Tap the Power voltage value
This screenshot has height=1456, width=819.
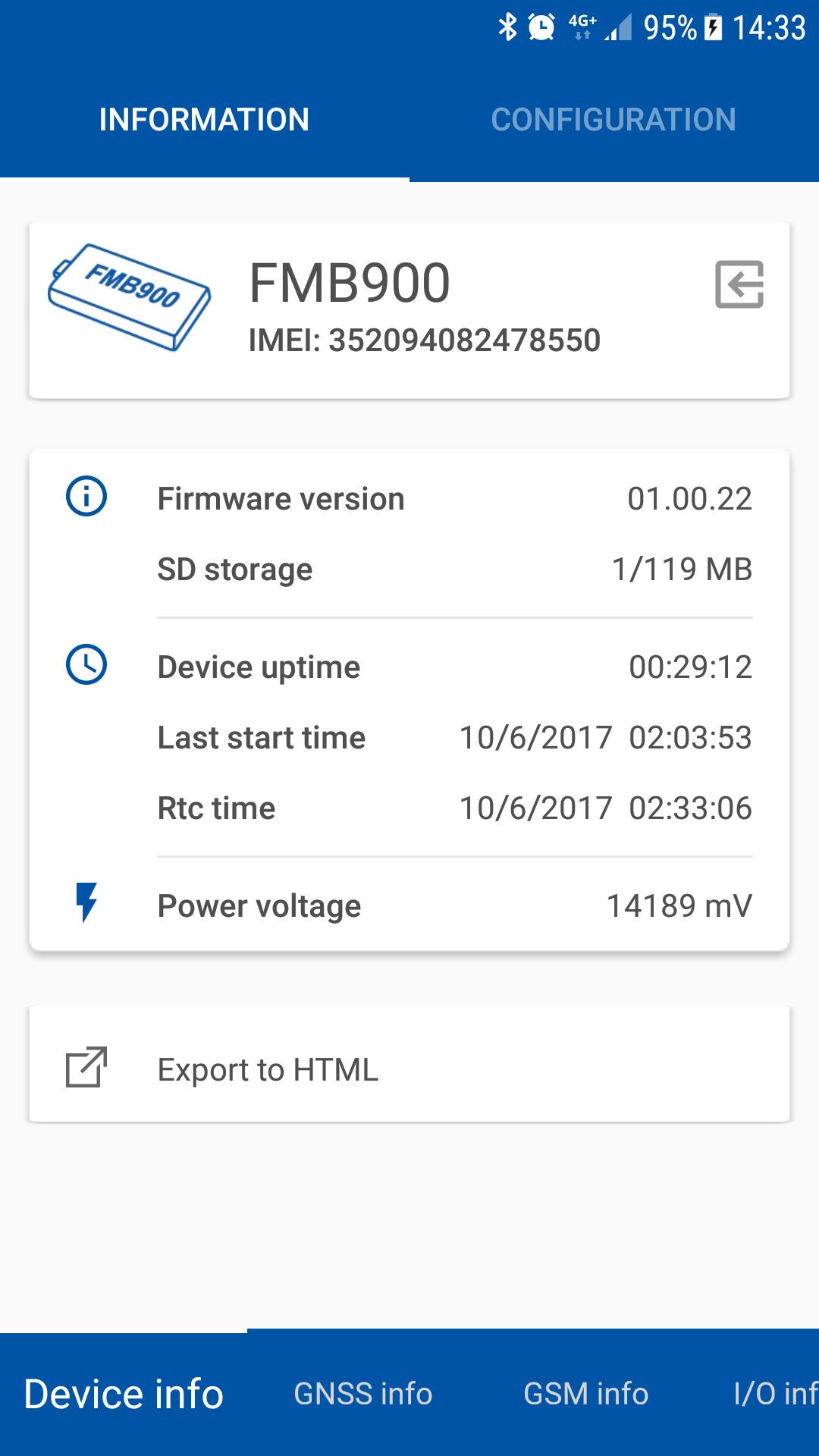click(679, 906)
